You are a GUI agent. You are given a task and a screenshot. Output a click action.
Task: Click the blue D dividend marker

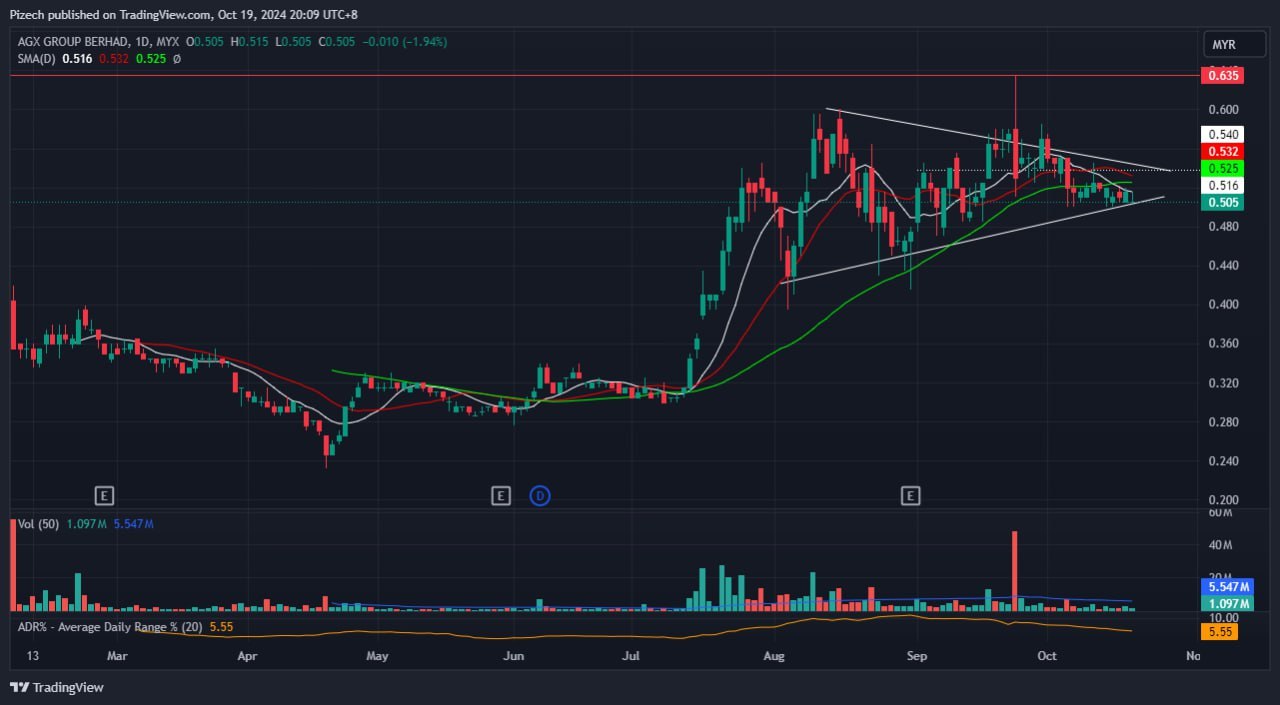click(540, 495)
